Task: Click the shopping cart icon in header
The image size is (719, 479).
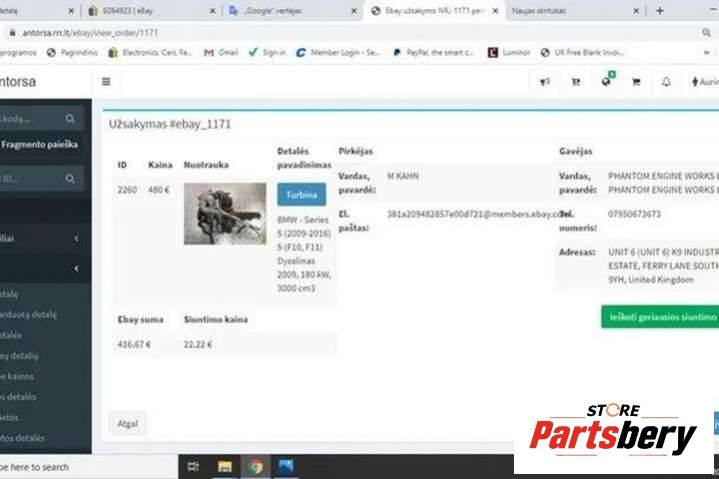Action: (x=635, y=82)
